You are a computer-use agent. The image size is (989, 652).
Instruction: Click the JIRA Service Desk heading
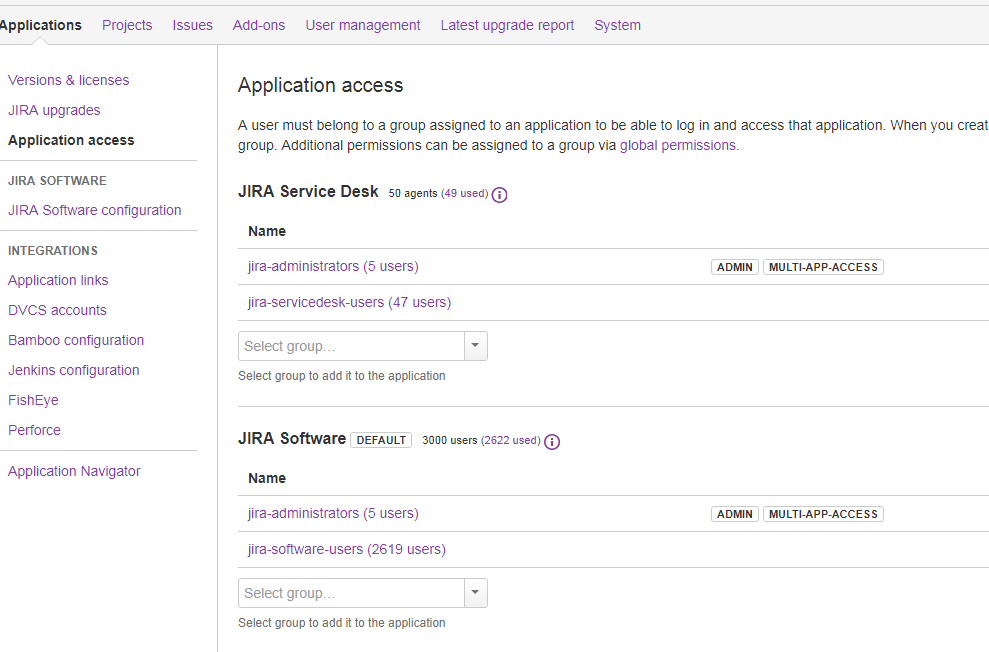(x=308, y=192)
